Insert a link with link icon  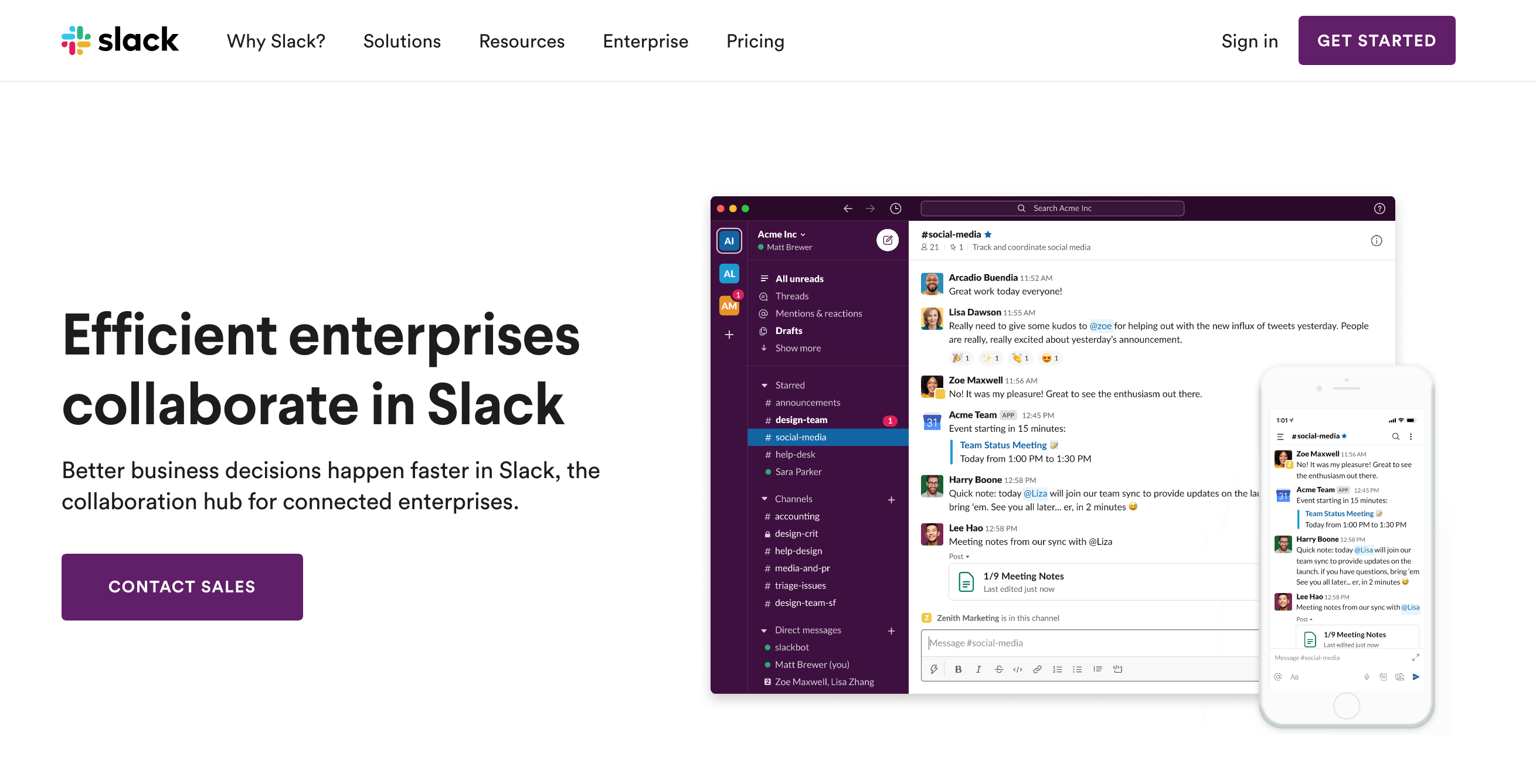point(1038,670)
